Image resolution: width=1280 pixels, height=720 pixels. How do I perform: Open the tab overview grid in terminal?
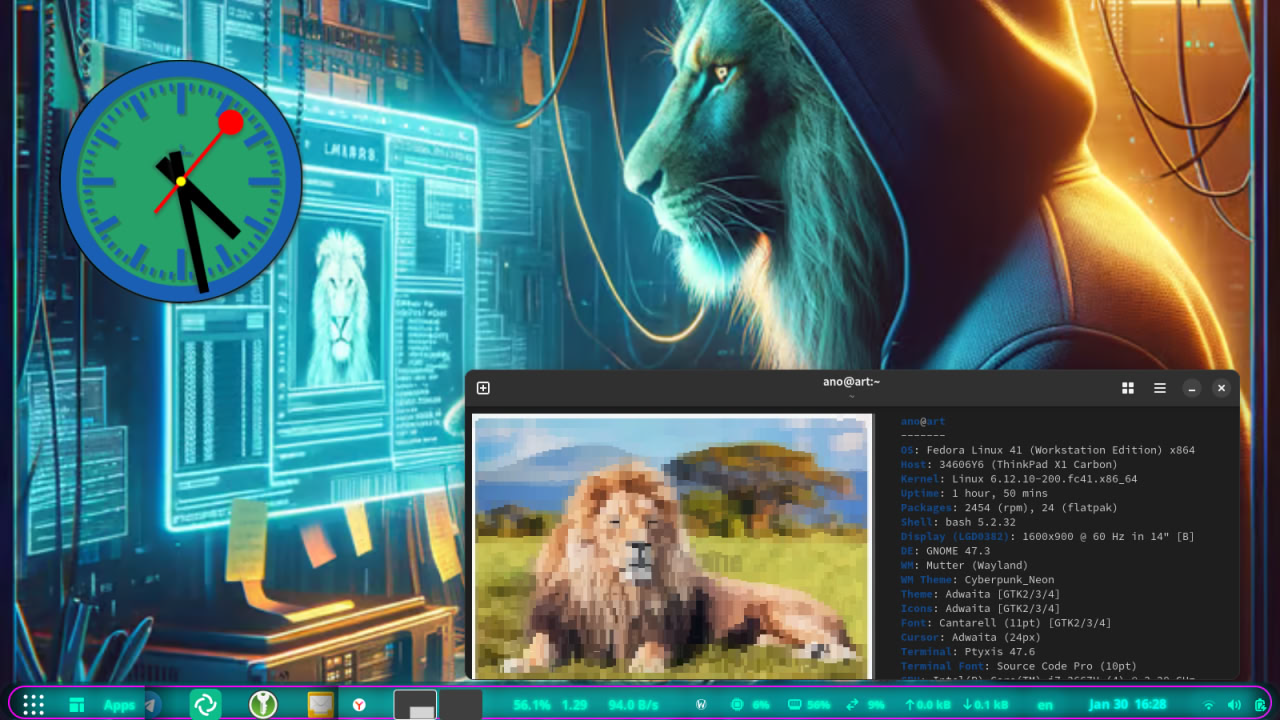click(x=1128, y=388)
